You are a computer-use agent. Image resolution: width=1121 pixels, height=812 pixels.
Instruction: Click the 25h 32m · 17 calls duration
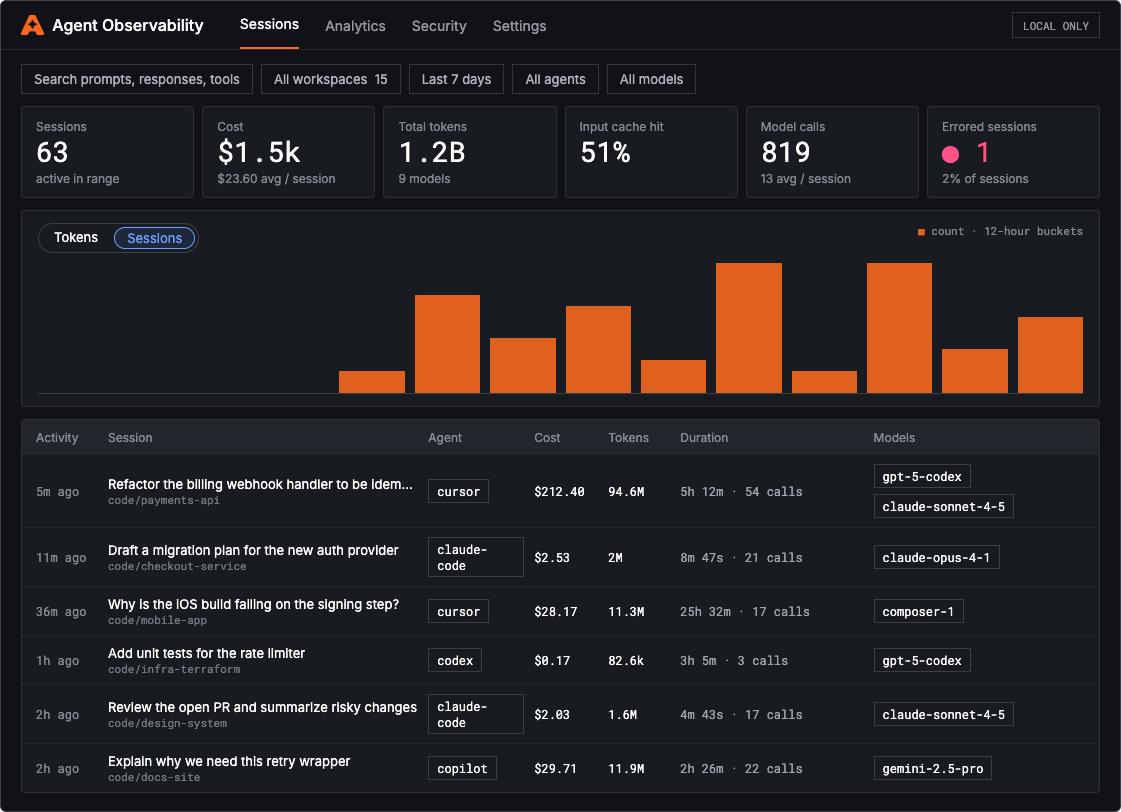click(745, 612)
